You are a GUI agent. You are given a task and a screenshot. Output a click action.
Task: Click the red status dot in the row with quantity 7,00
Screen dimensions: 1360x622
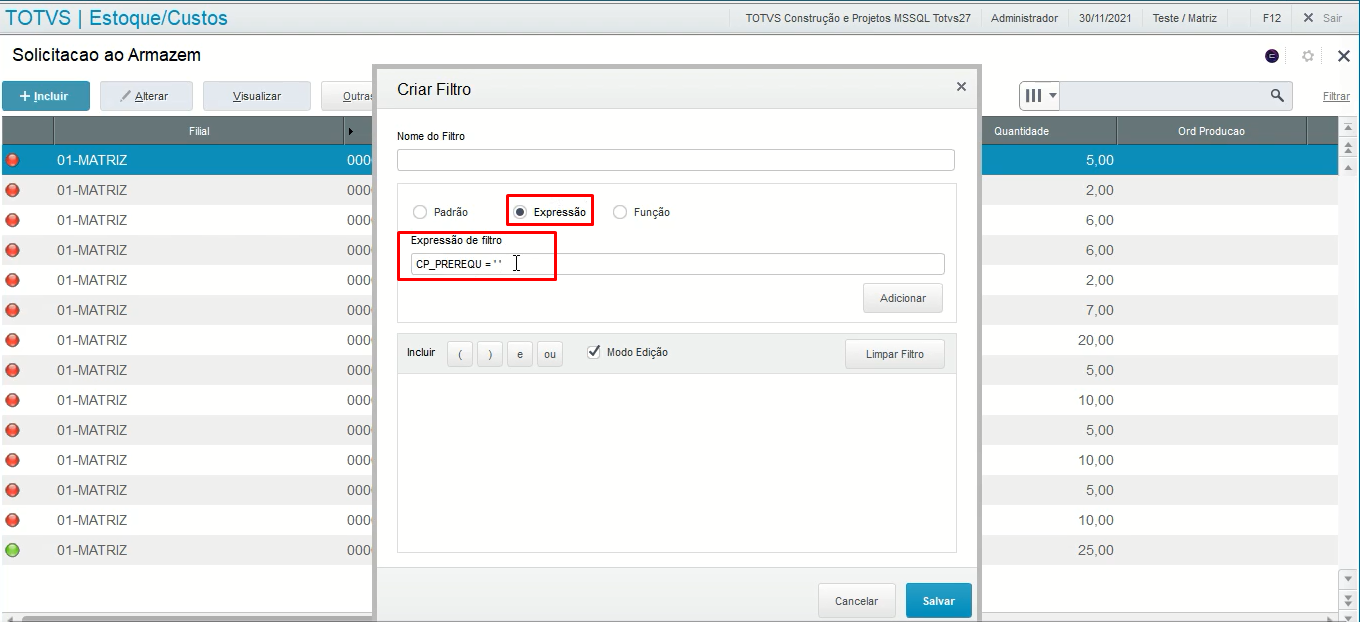[x=12, y=310]
